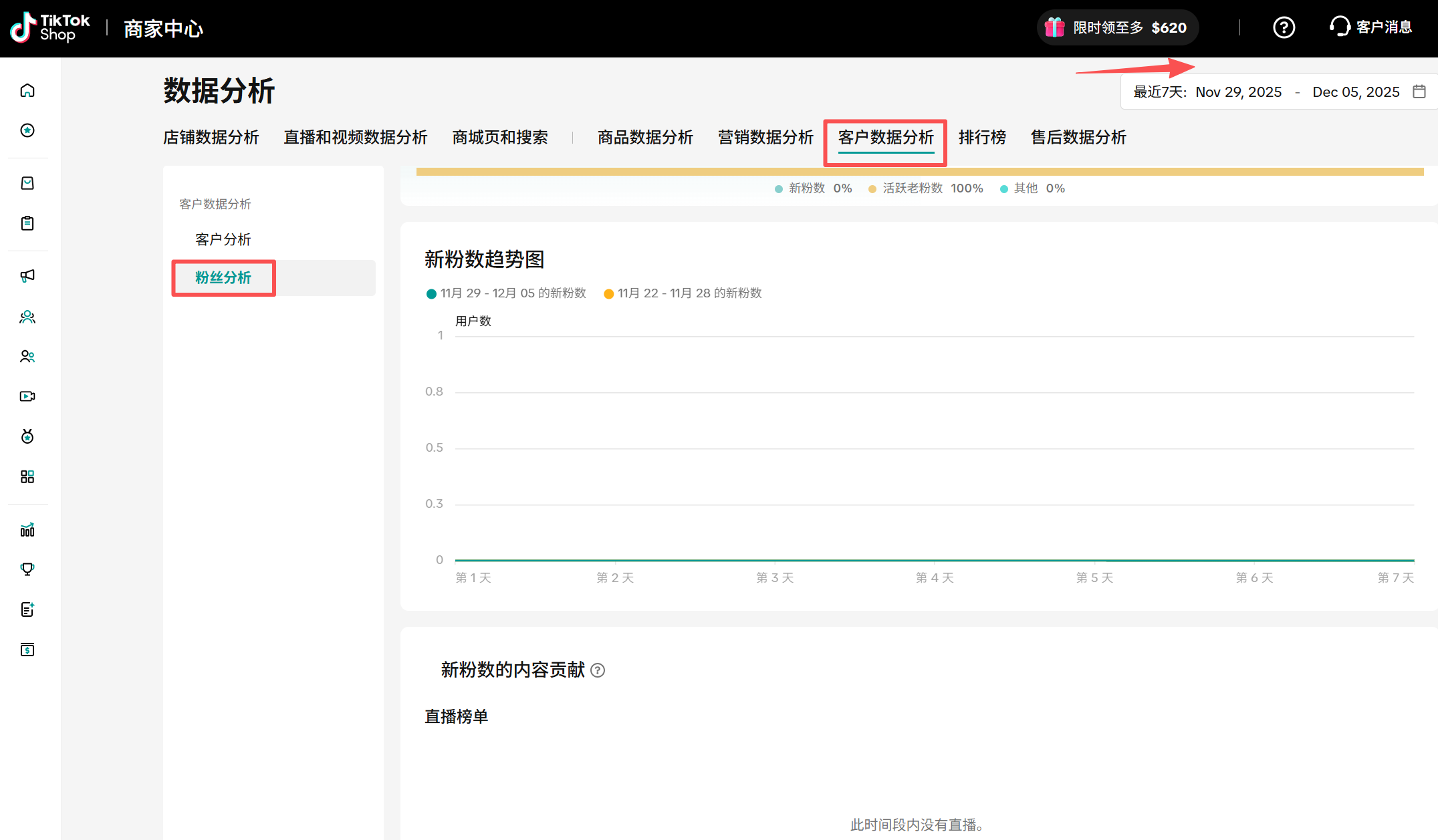Screen dimensions: 1438x840
Task: Click the 限时领至多 $620 promo button
Action: (1117, 27)
